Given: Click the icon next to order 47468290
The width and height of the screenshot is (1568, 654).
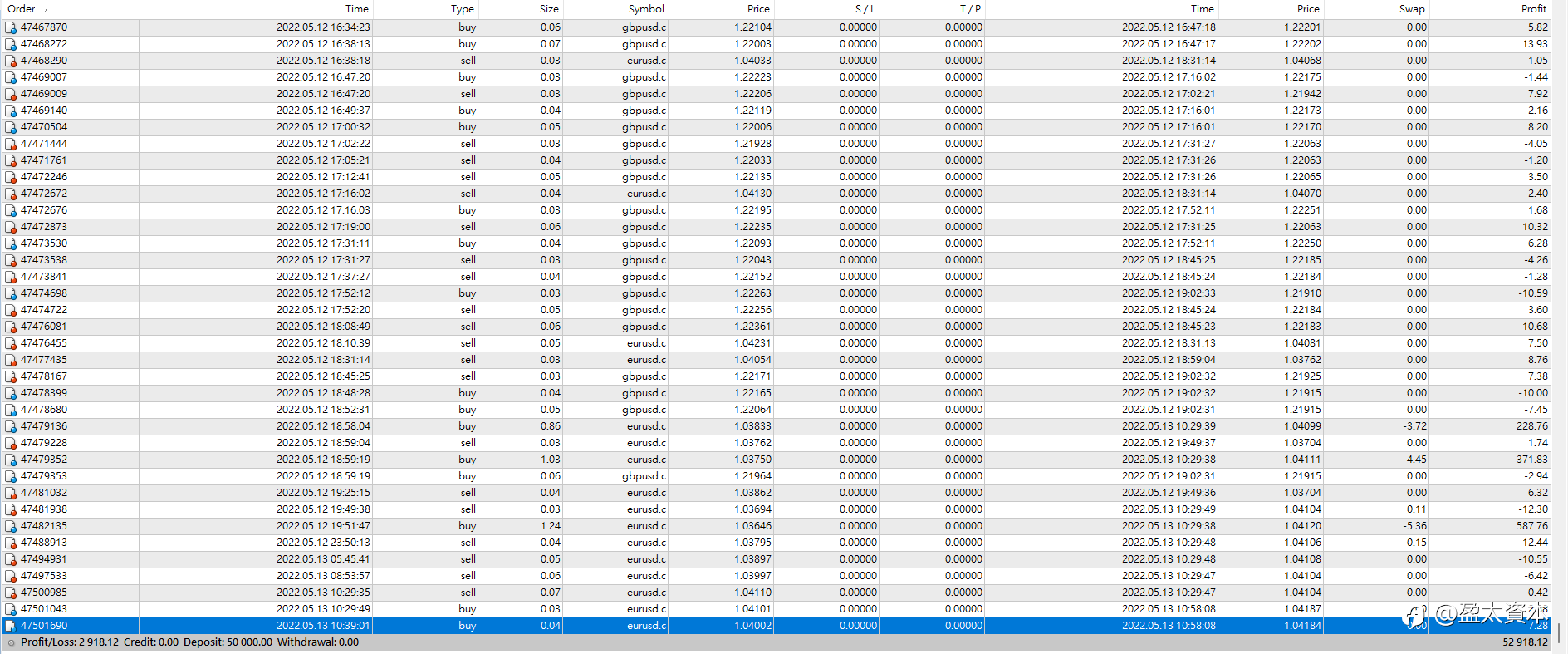Looking at the screenshot, I should coord(11,61).
